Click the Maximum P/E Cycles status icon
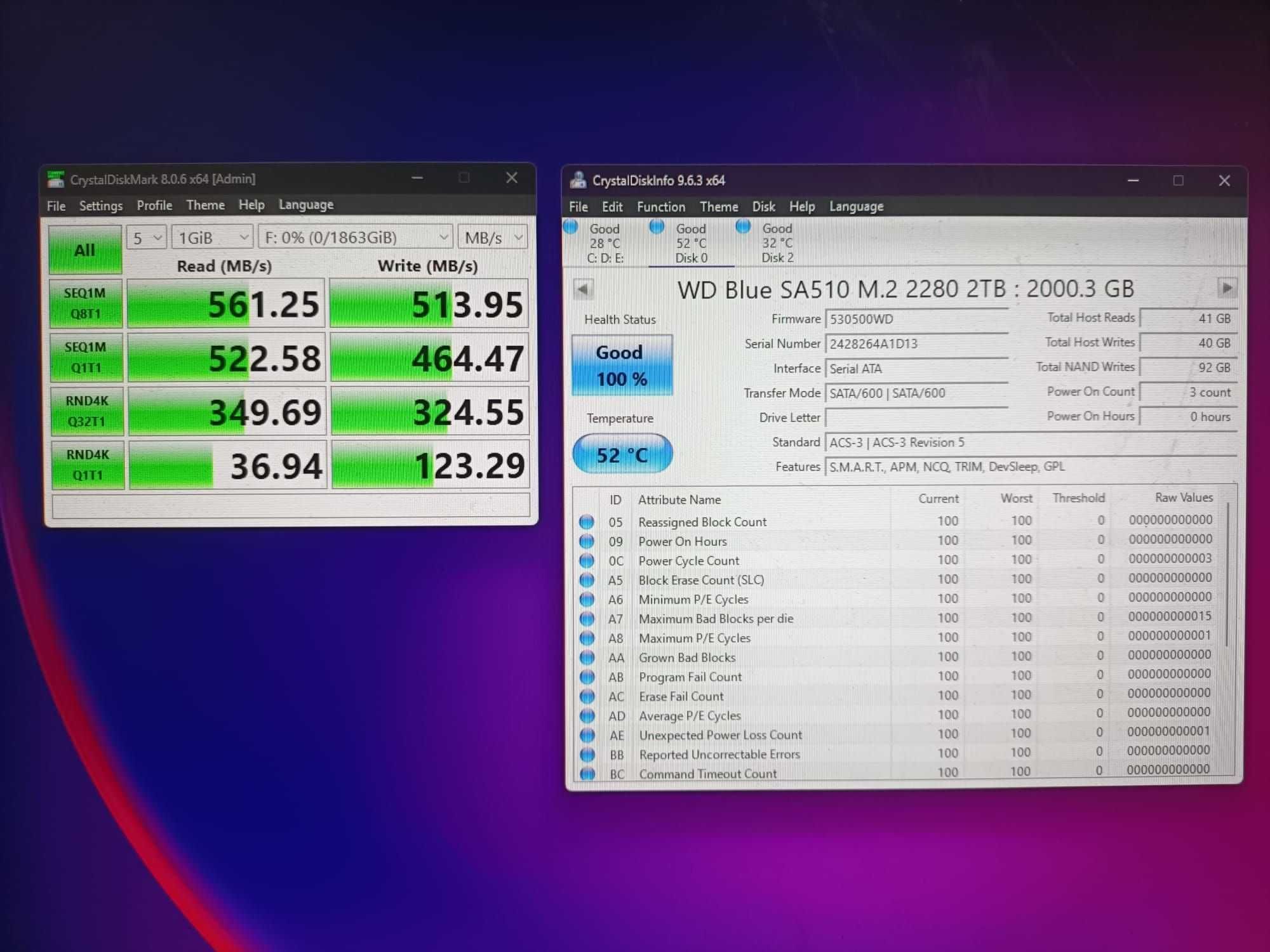The width and height of the screenshot is (1270, 952). (587, 638)
